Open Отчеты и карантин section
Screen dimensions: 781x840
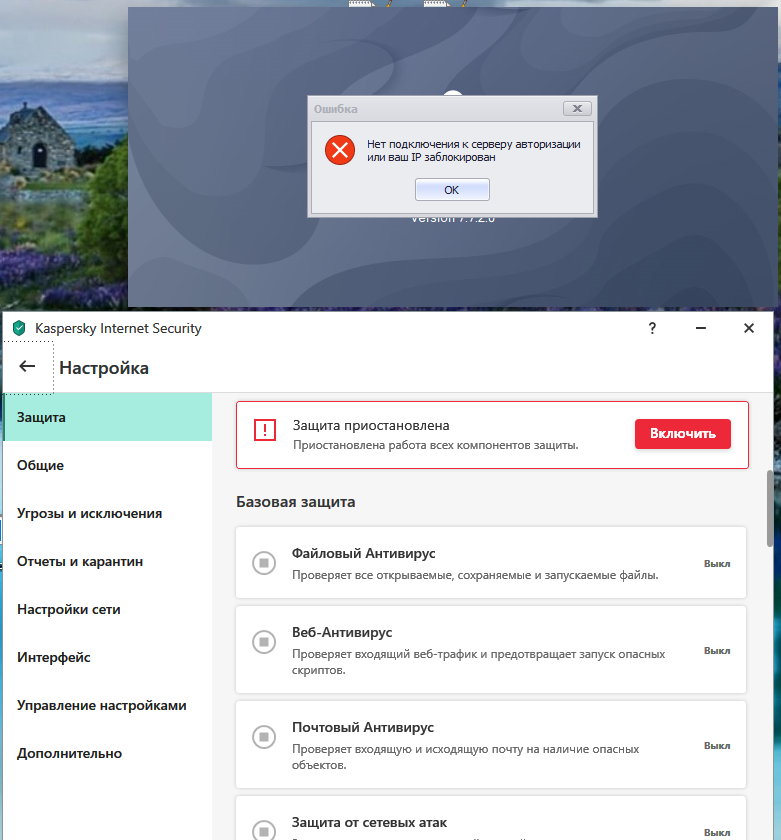[x=80, y=561]
